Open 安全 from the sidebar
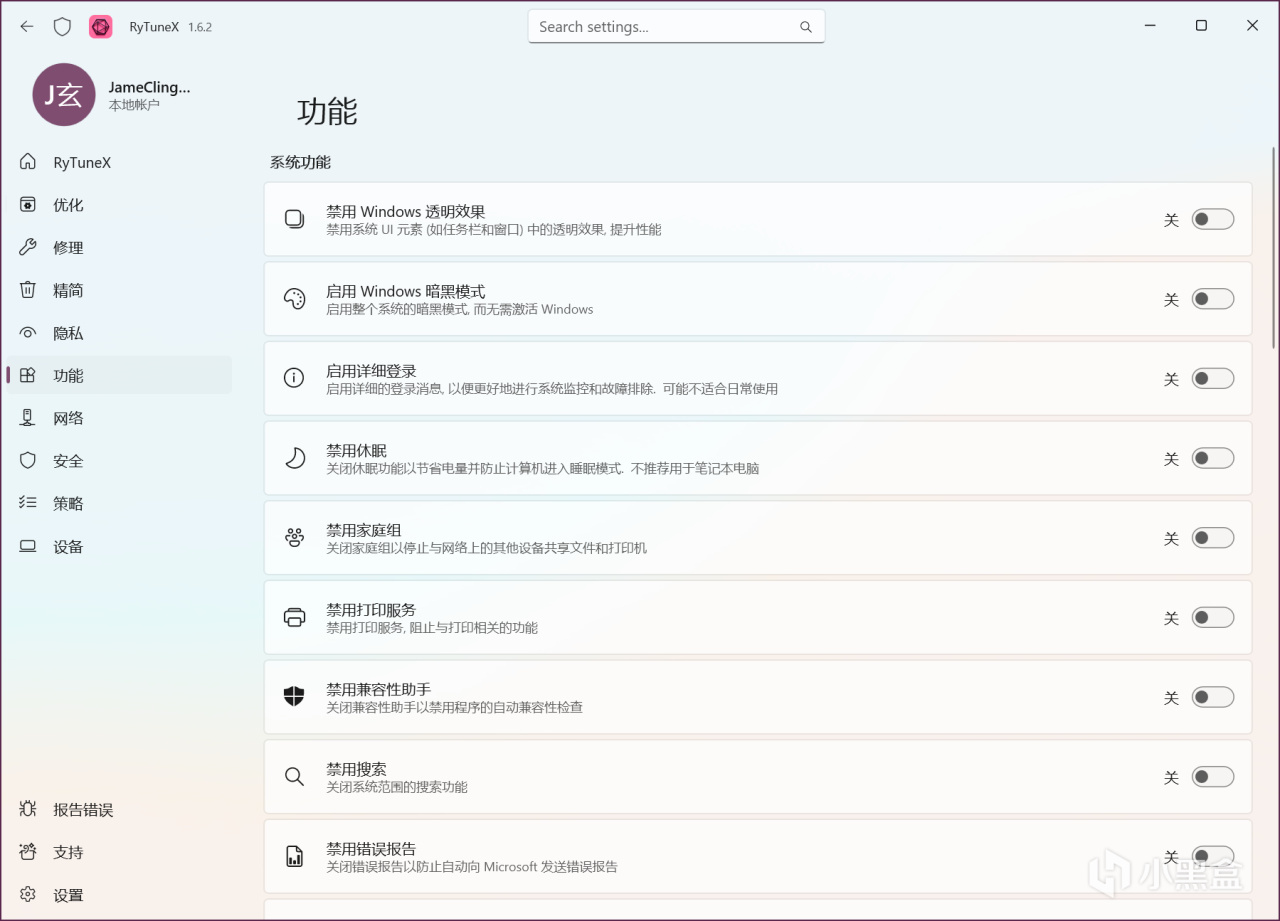1280x921 pixels. 118,461
